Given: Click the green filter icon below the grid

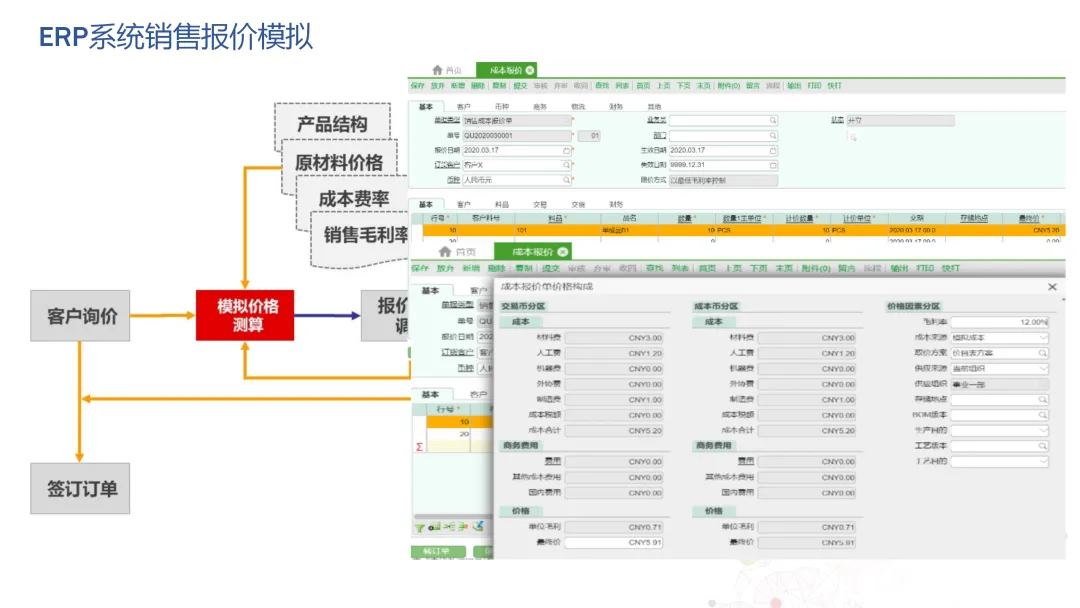Looking at the screenshot, I should [x=419, y=527].
